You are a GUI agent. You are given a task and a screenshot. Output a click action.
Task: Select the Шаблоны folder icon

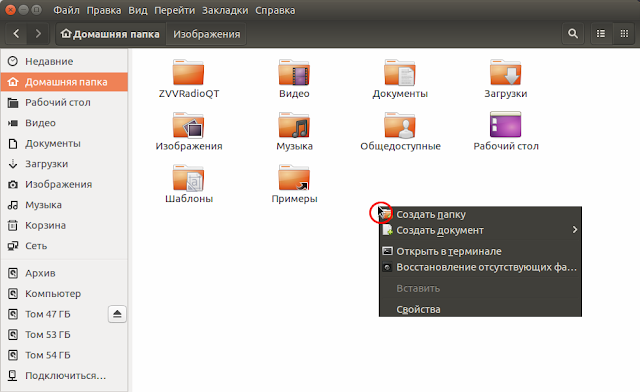pyautogui.click(x=188, y=177)
